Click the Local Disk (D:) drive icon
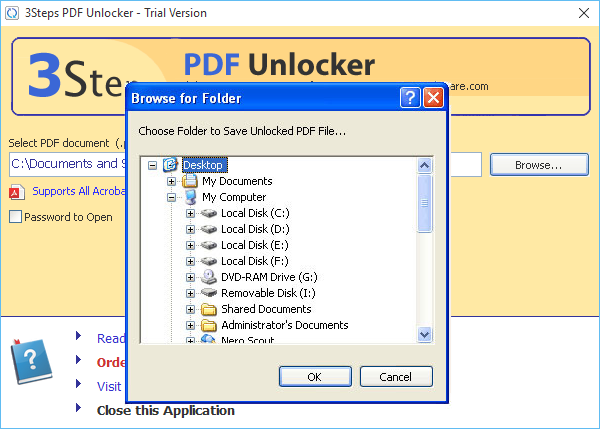 [x=209, y=229]
